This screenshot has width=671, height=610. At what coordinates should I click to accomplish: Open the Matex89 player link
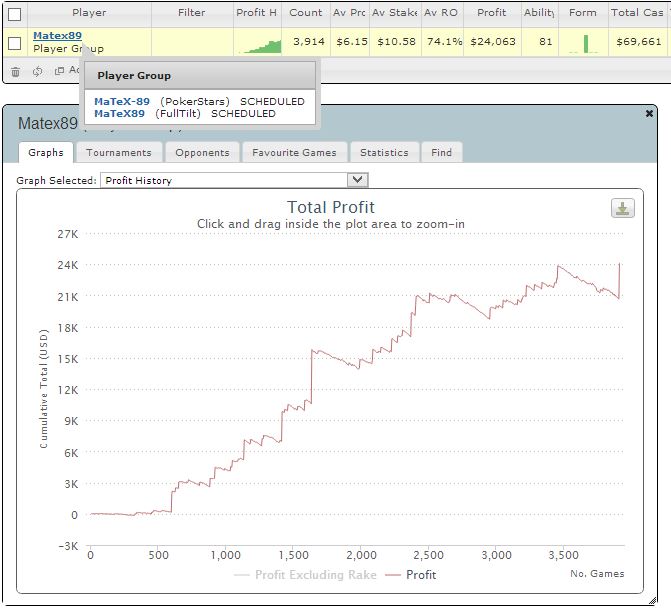tap(57, 36)
